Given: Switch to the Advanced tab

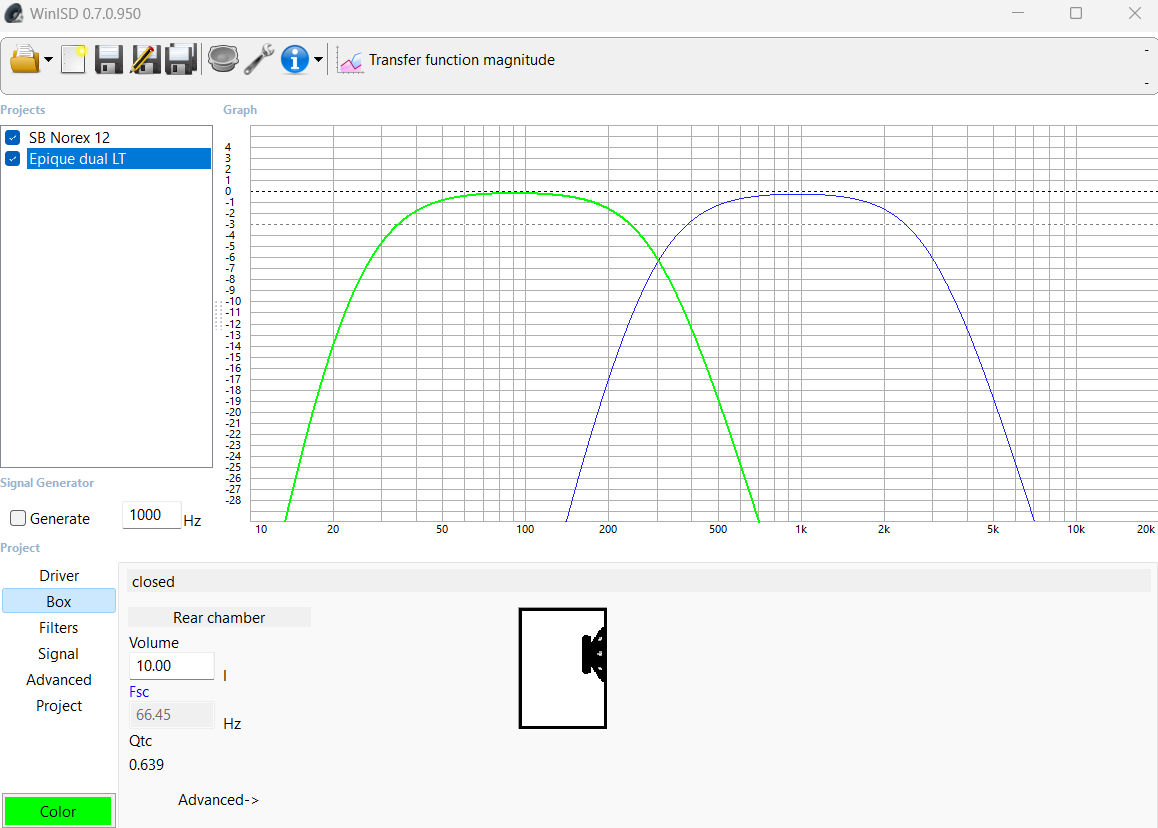Looking at the screenshot, I should coord(59,680).
